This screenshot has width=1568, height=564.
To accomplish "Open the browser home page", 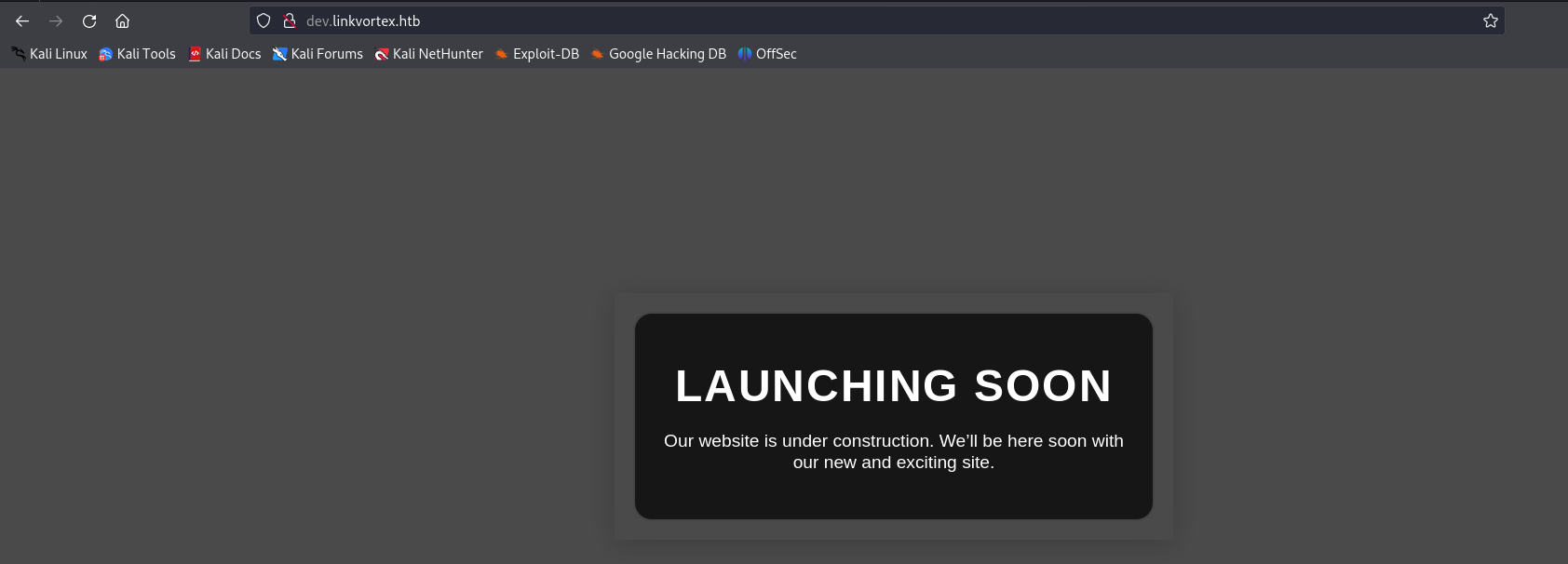I will tap(122, 20).
